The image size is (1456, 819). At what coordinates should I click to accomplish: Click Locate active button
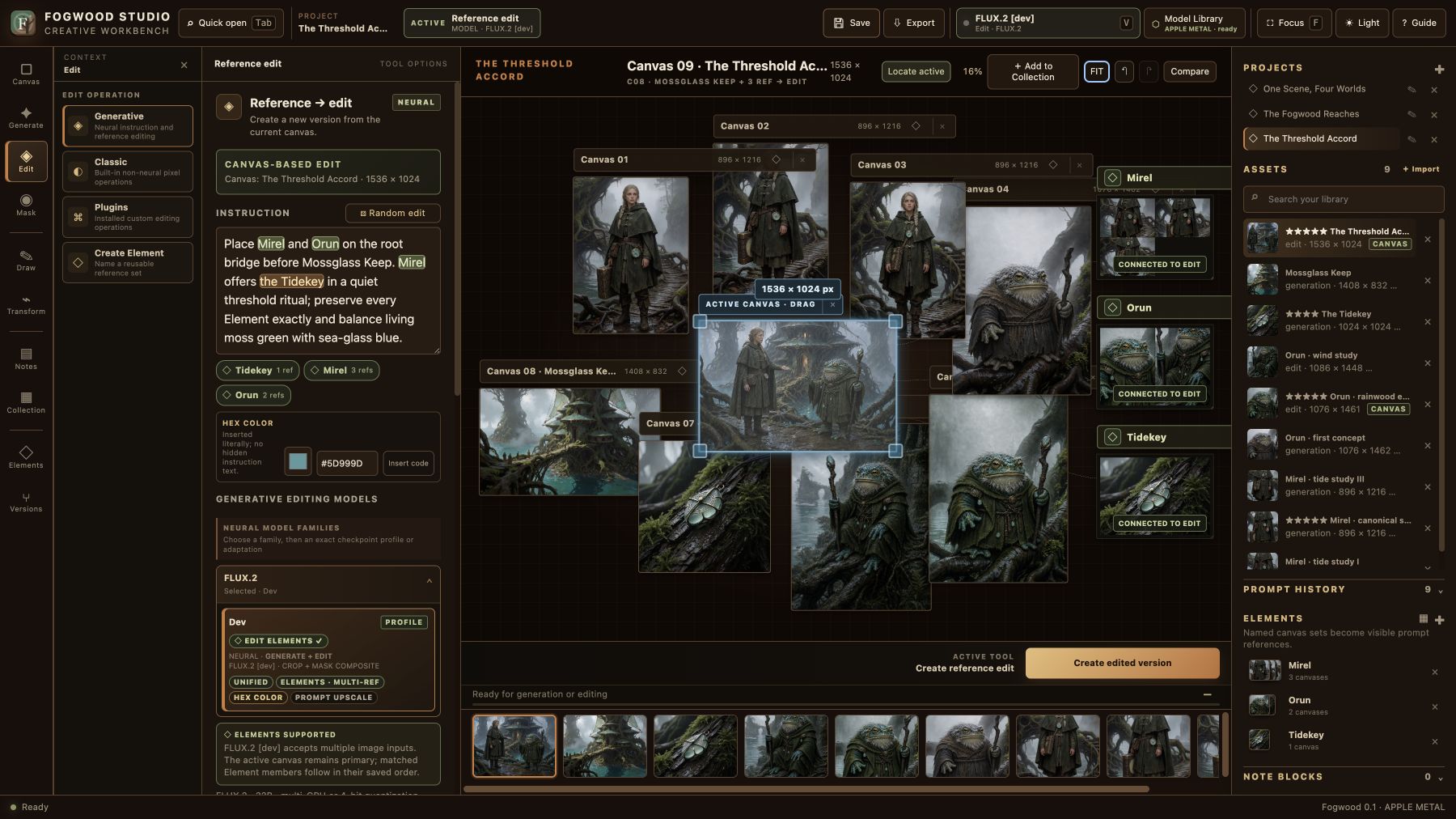pos(916,71)
